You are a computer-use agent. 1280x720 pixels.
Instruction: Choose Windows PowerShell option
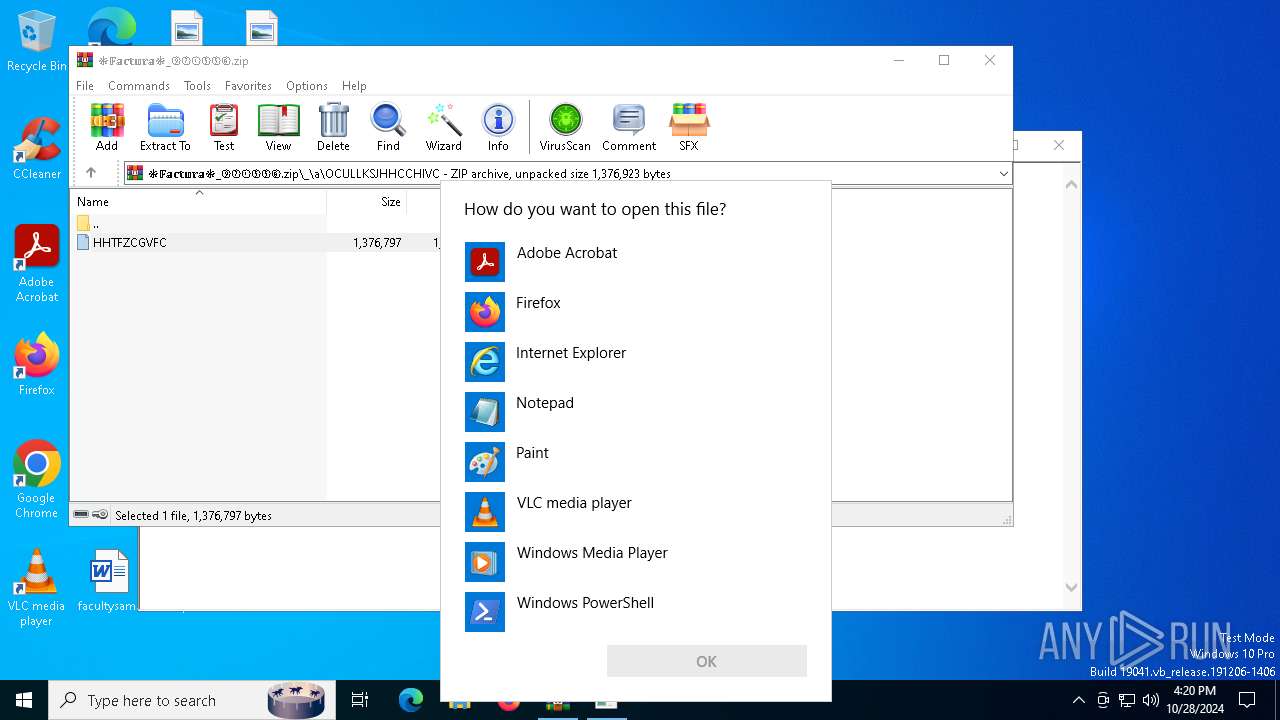tap(636, 612)
